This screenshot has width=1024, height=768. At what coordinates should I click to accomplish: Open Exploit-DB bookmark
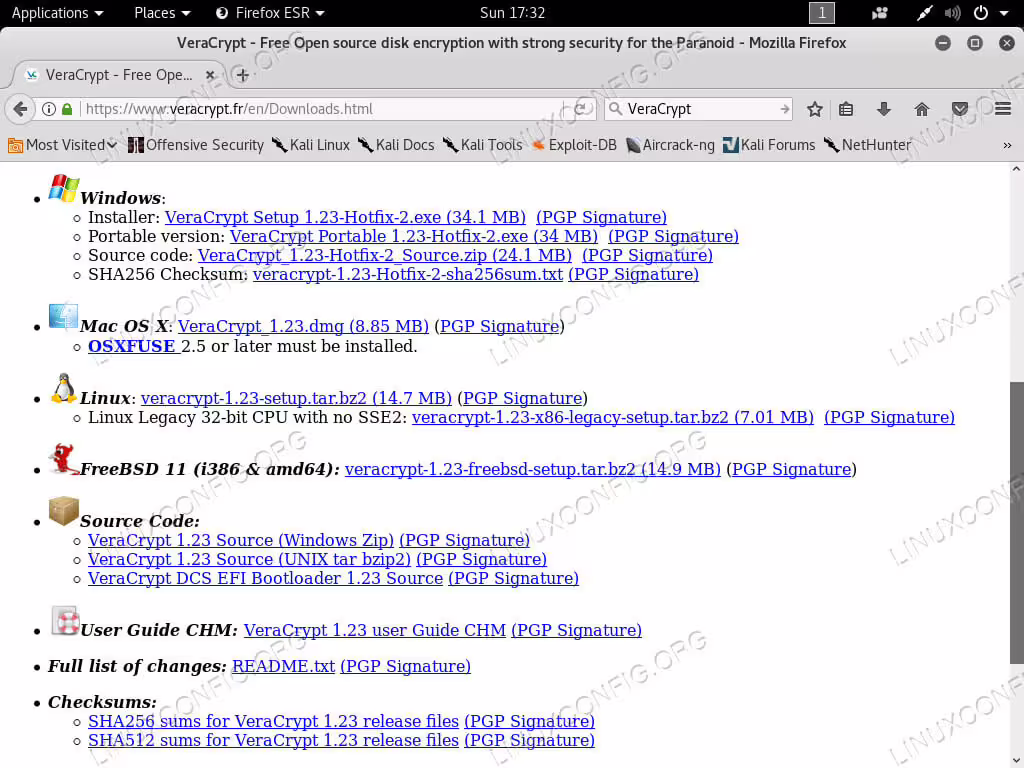click(574, 145)
